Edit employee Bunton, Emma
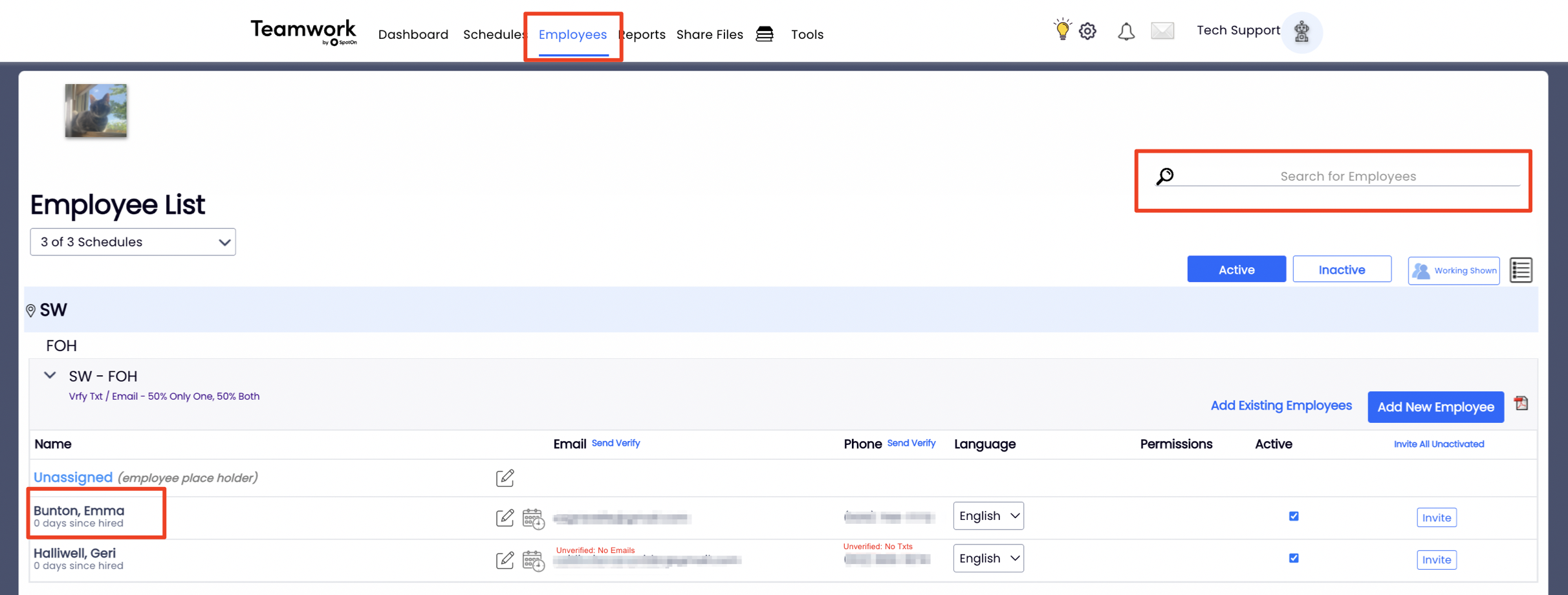Image resolution: width=1568 pixels, height=595 pixels. [x=505, y=517]
